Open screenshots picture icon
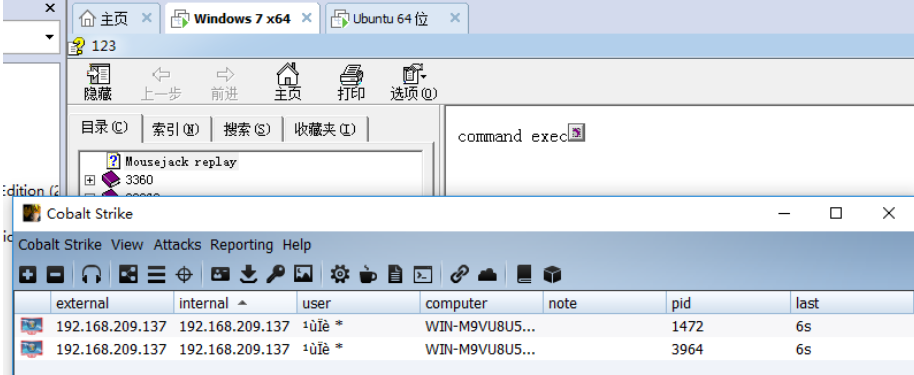 pos(304,274)
